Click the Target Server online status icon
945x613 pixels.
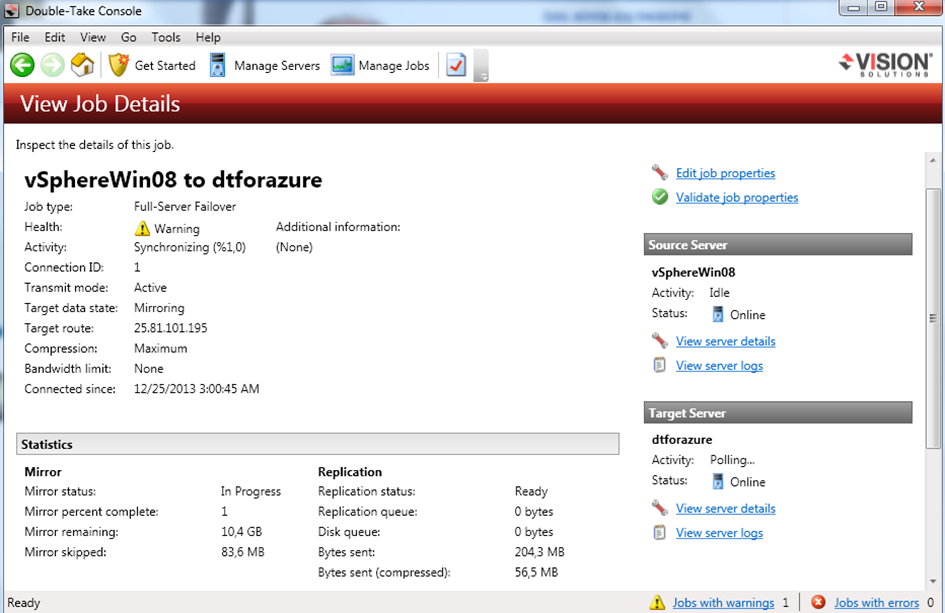(718, 481)
